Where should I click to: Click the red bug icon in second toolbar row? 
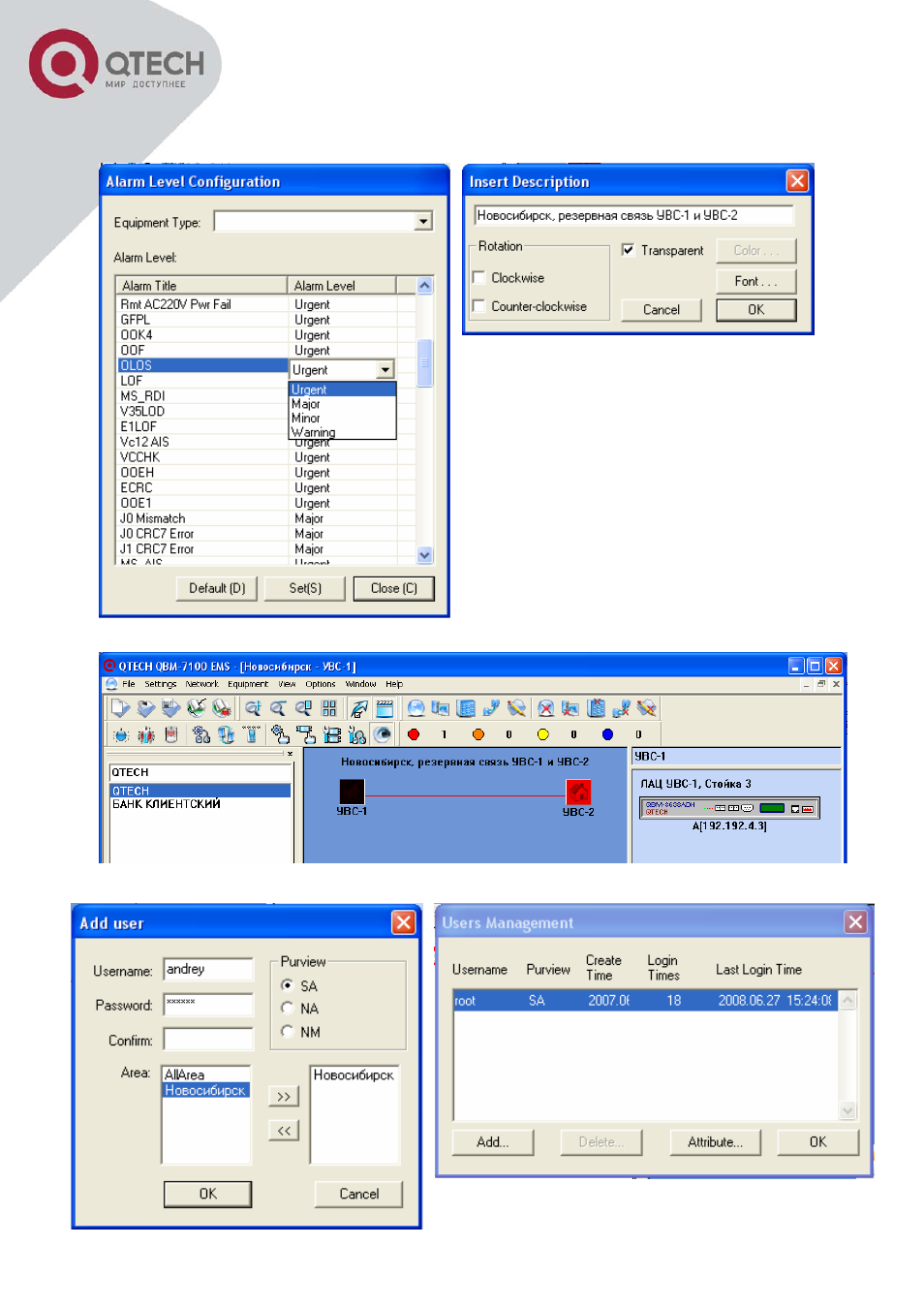tap(146, 734)
